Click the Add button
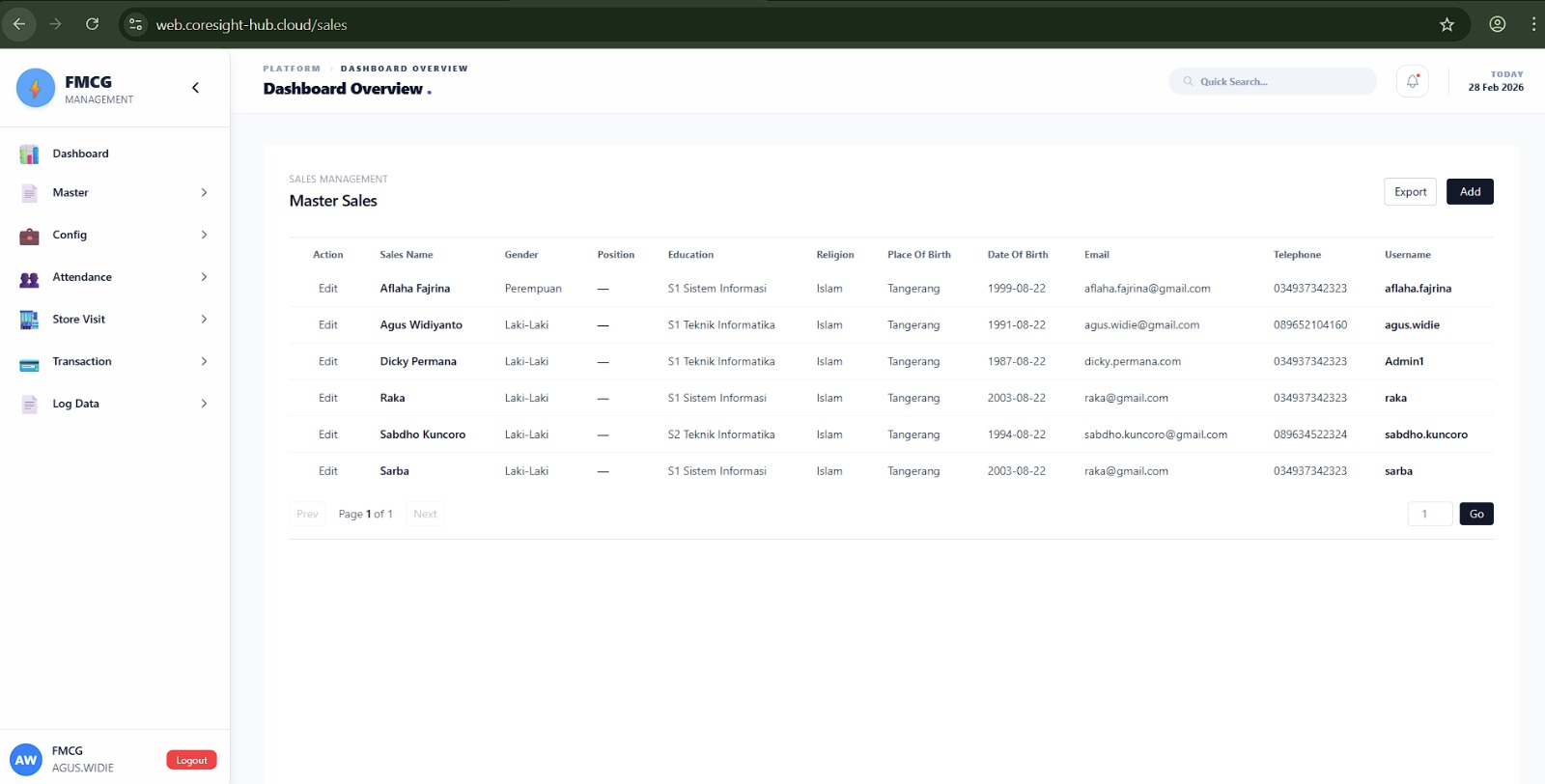The height and width of the screenshot is (784, 1545). (x=1470, y=192)
